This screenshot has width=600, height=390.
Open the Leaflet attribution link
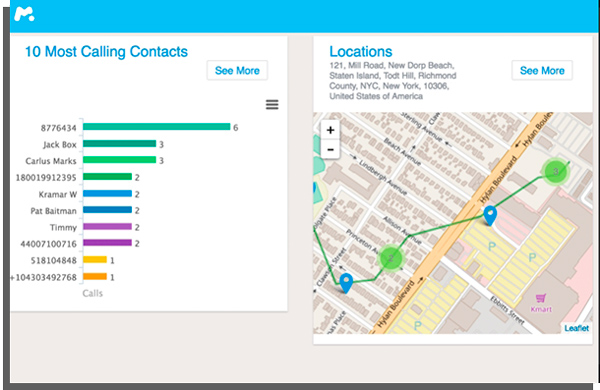point(577,328)
